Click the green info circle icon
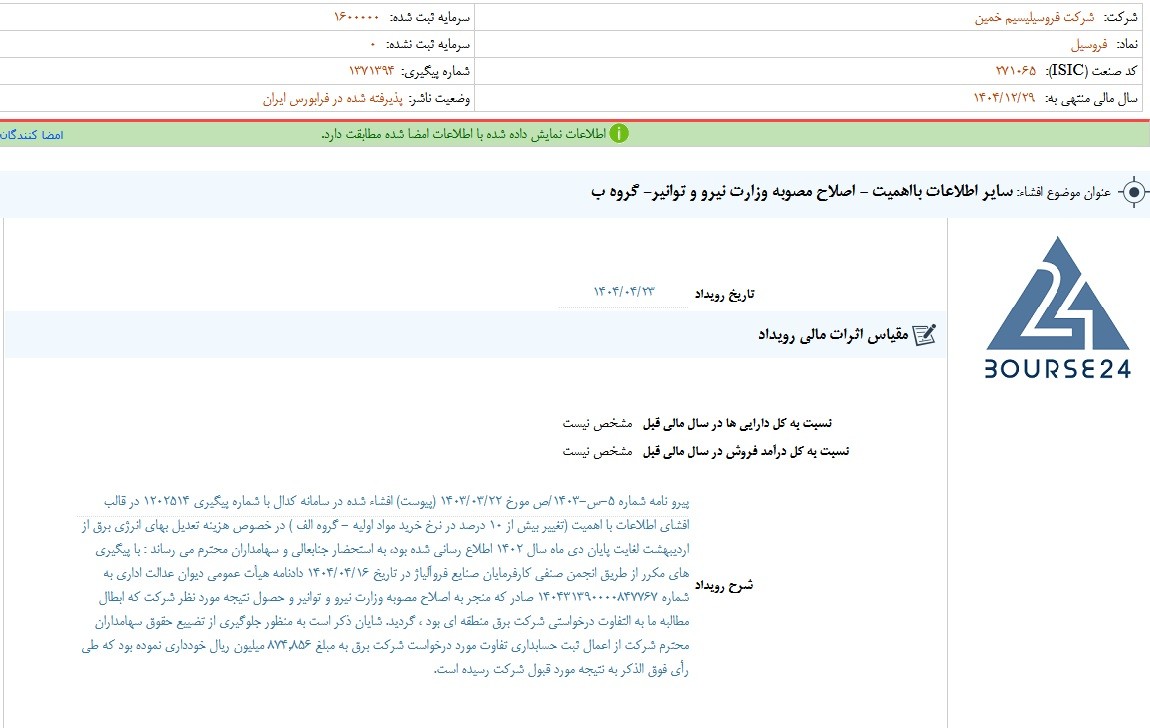 619,134
